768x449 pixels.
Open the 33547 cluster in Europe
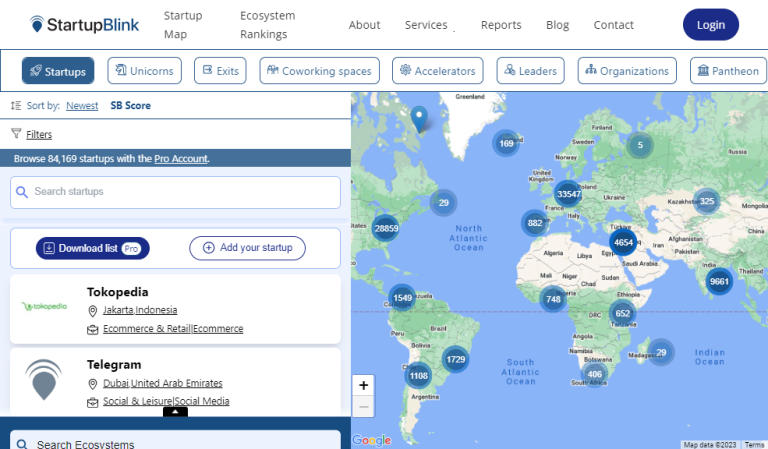click(x=568, y=194)
